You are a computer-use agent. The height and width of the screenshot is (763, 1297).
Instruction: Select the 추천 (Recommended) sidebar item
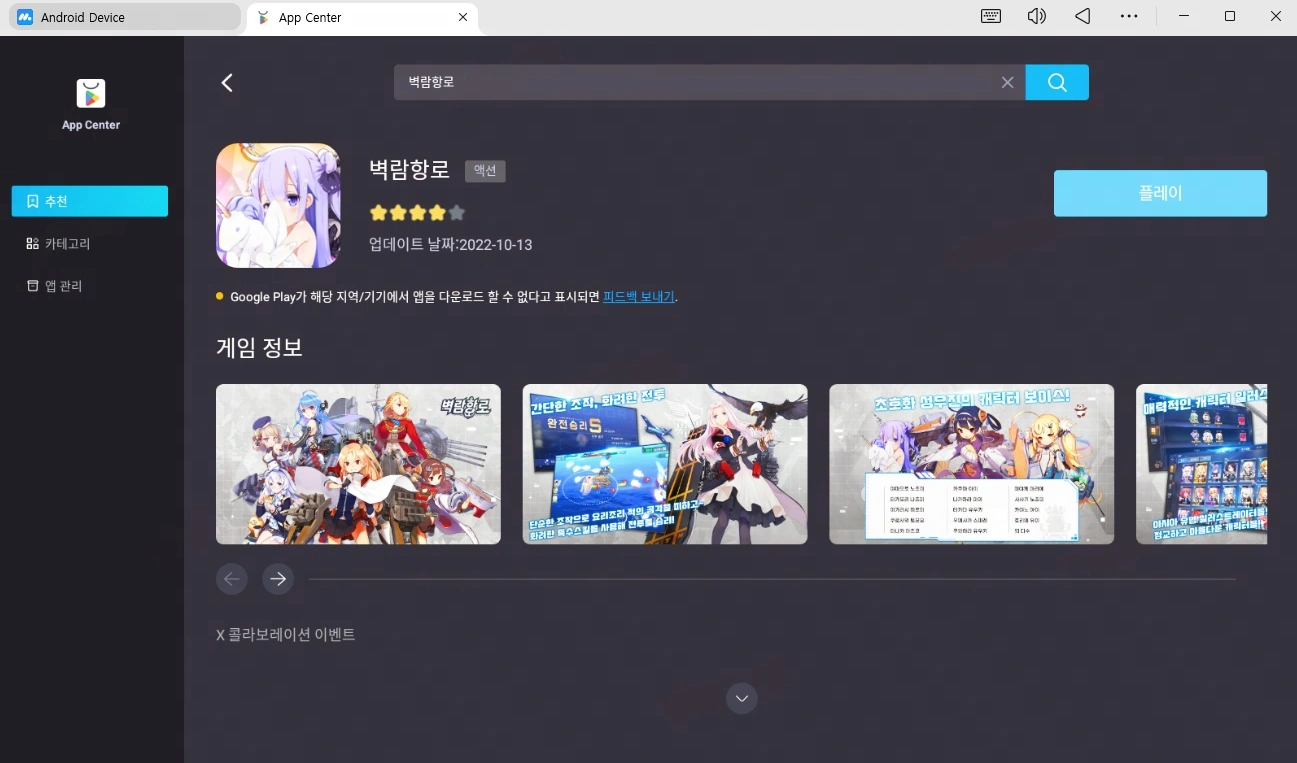coord(89,200)
